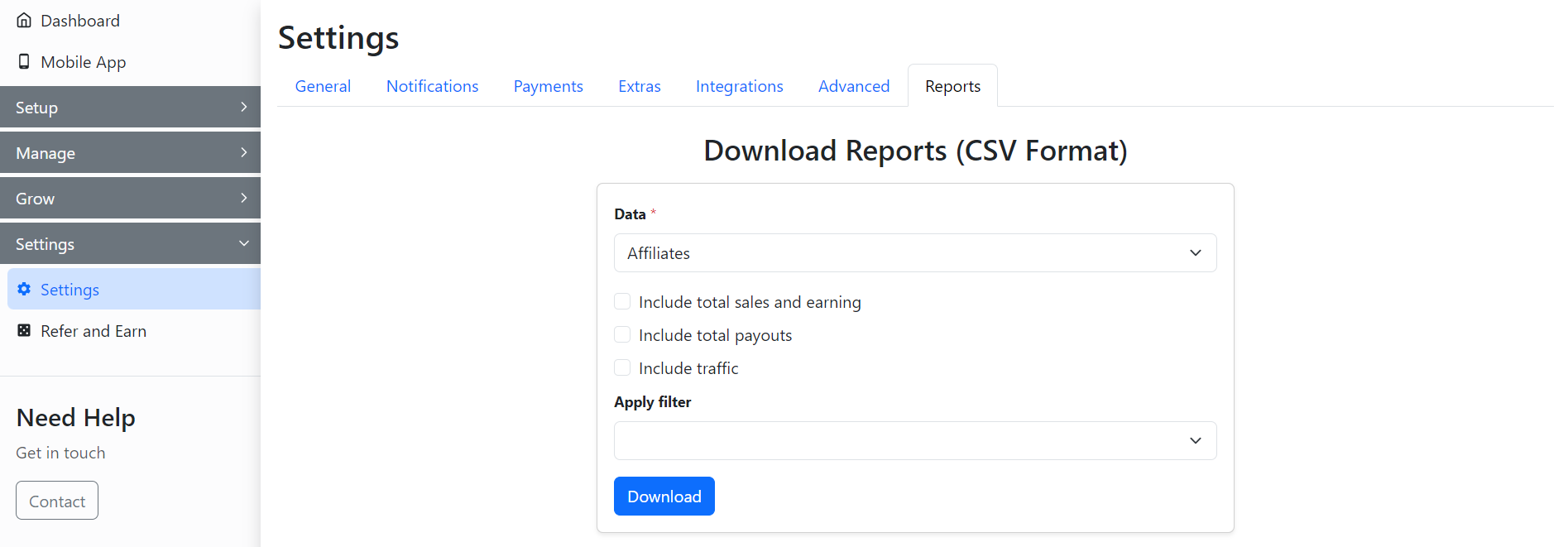Open the Data dropdown showing Affiliates
This screenshot has height=547, width=1568.
pos(914,253)
